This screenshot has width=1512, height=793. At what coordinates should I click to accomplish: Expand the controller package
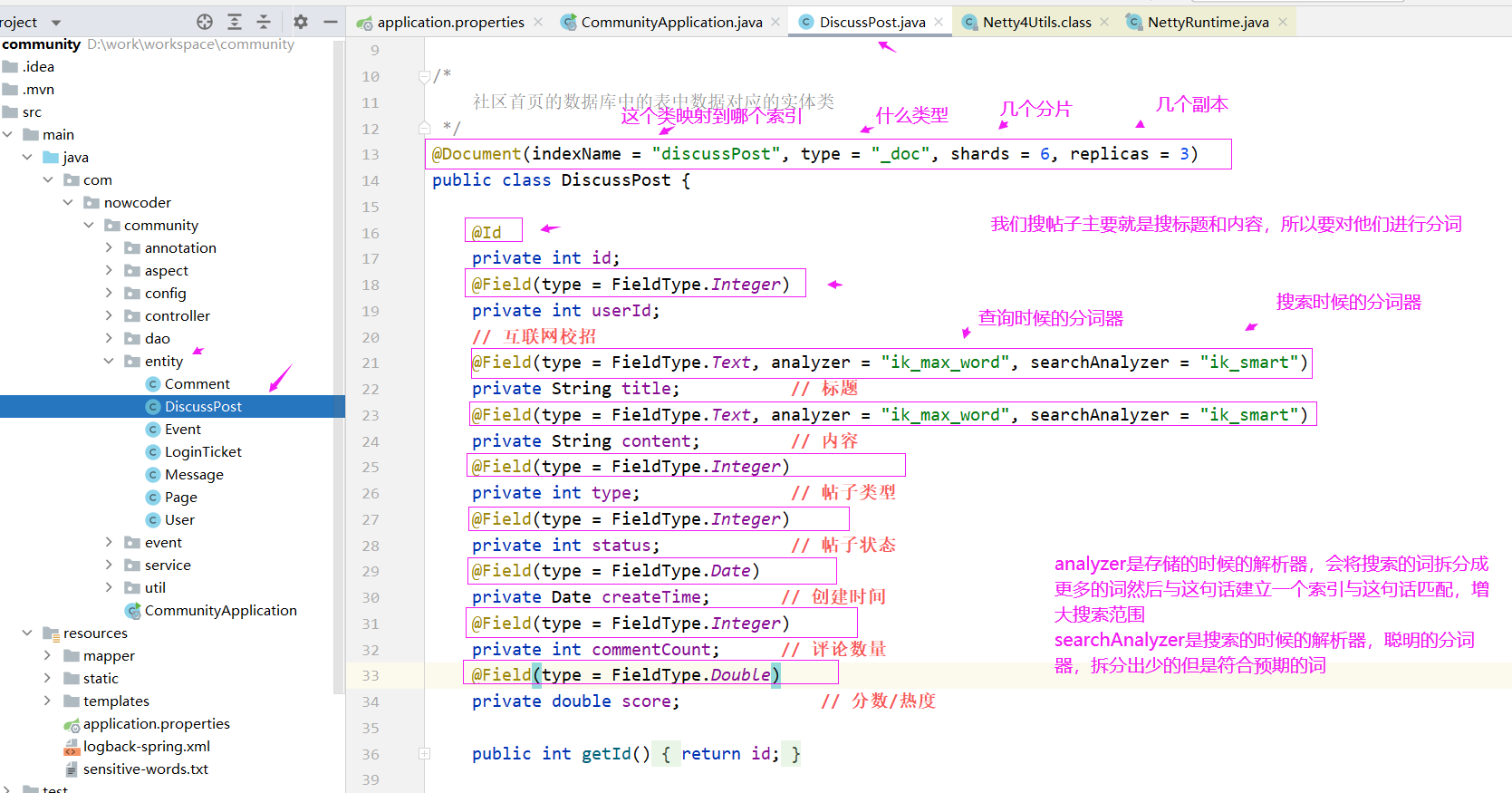click(109, 315)
